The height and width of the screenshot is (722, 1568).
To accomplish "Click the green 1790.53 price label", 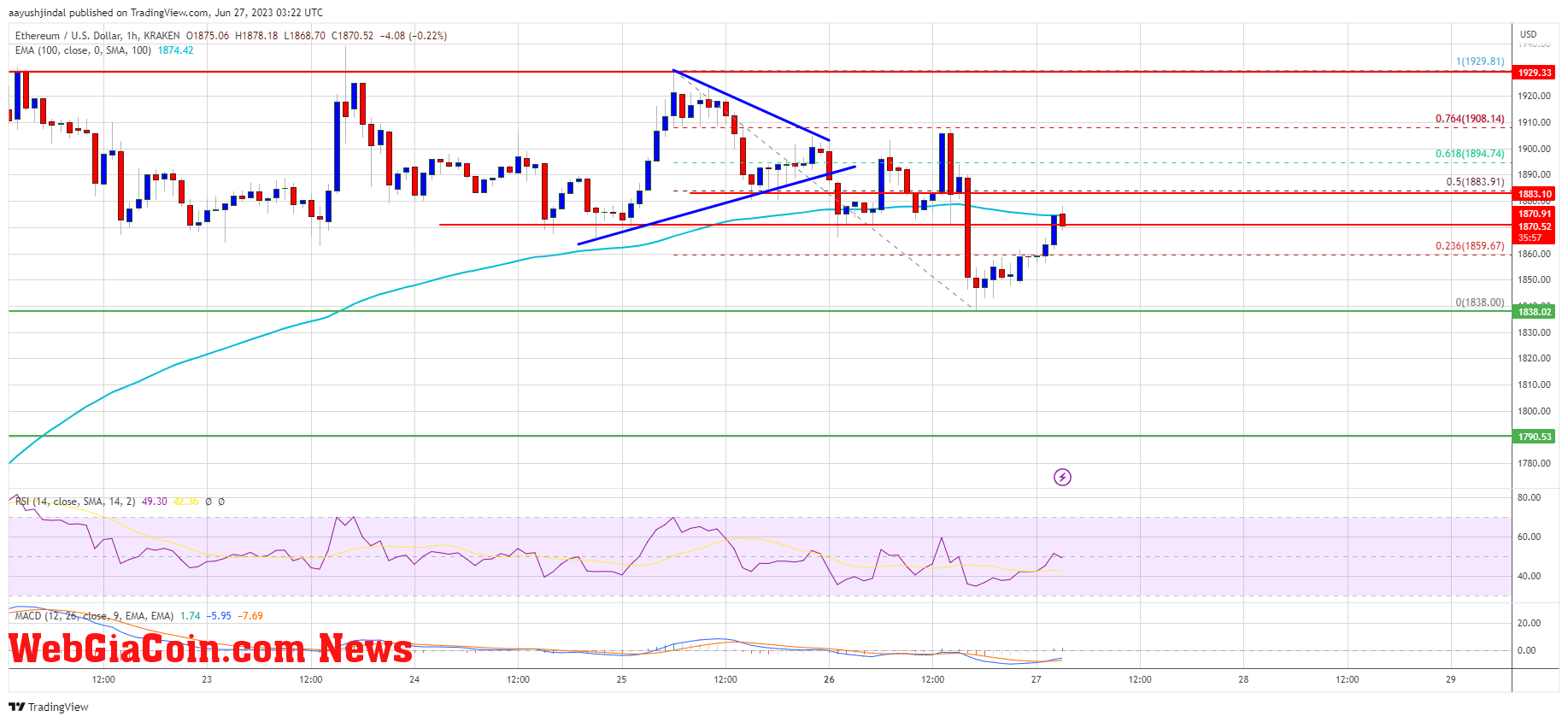I will click(x=1535, y=437).
